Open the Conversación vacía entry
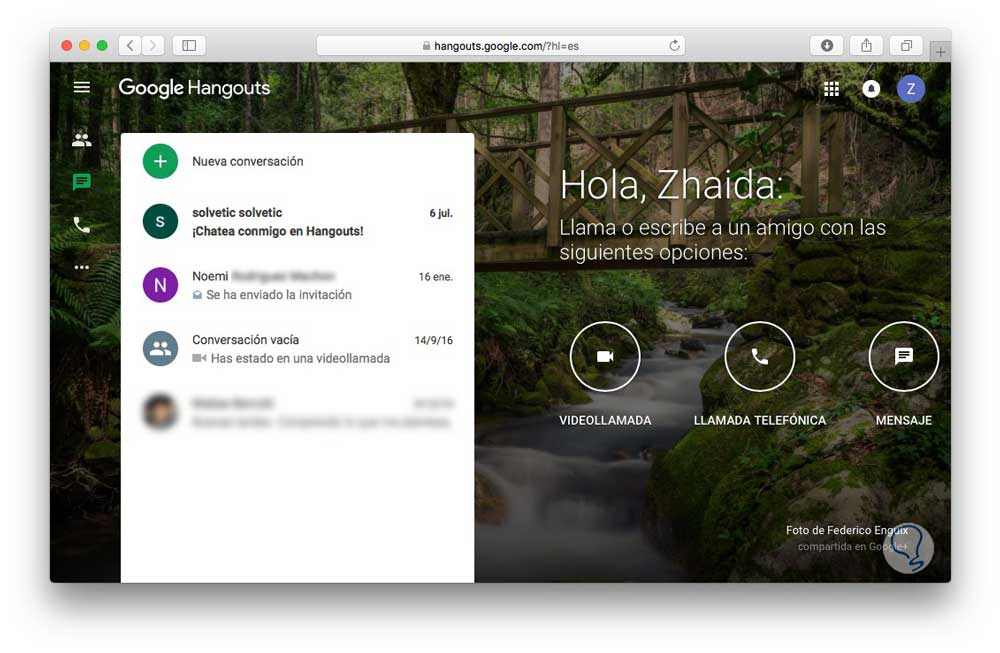 [297, 349]
